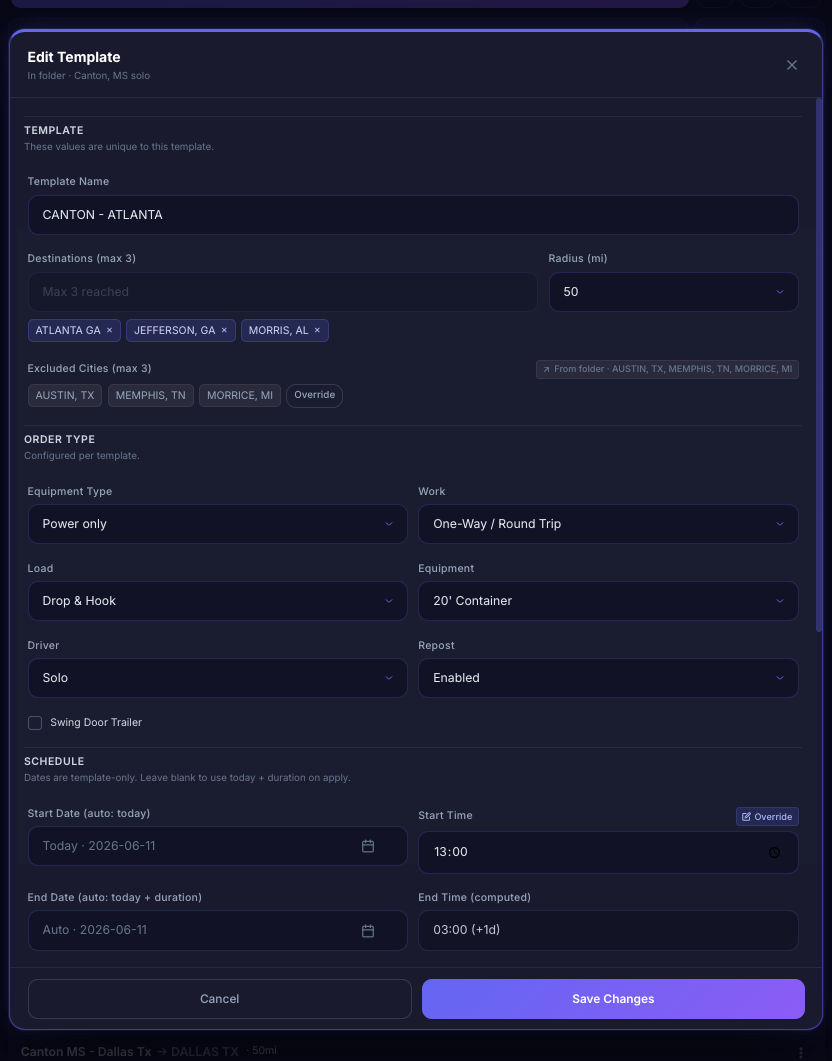The height and width of the screenshot is (1061, 832).
Task: Open the Radius dropdown
Action: click(x=674, y=292)
